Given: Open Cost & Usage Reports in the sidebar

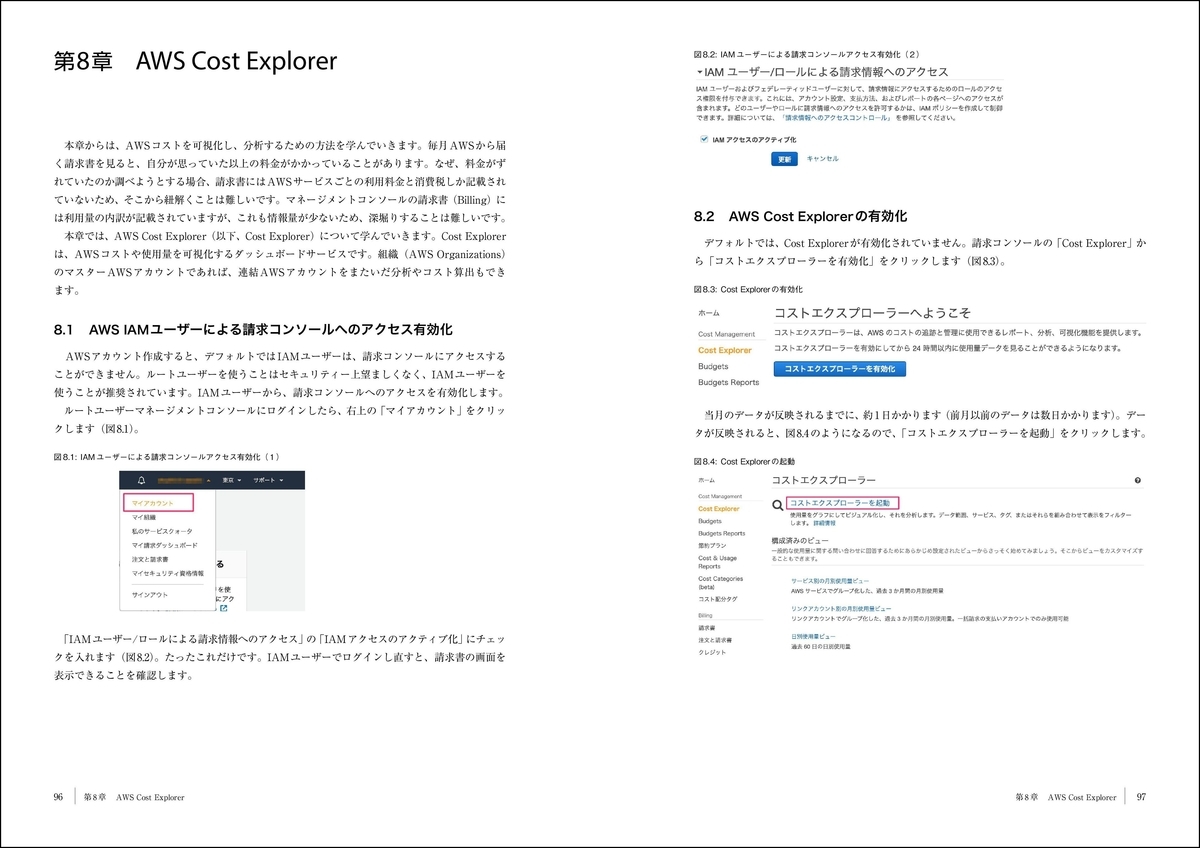Looking at the screenshot, I should (718, 562).
